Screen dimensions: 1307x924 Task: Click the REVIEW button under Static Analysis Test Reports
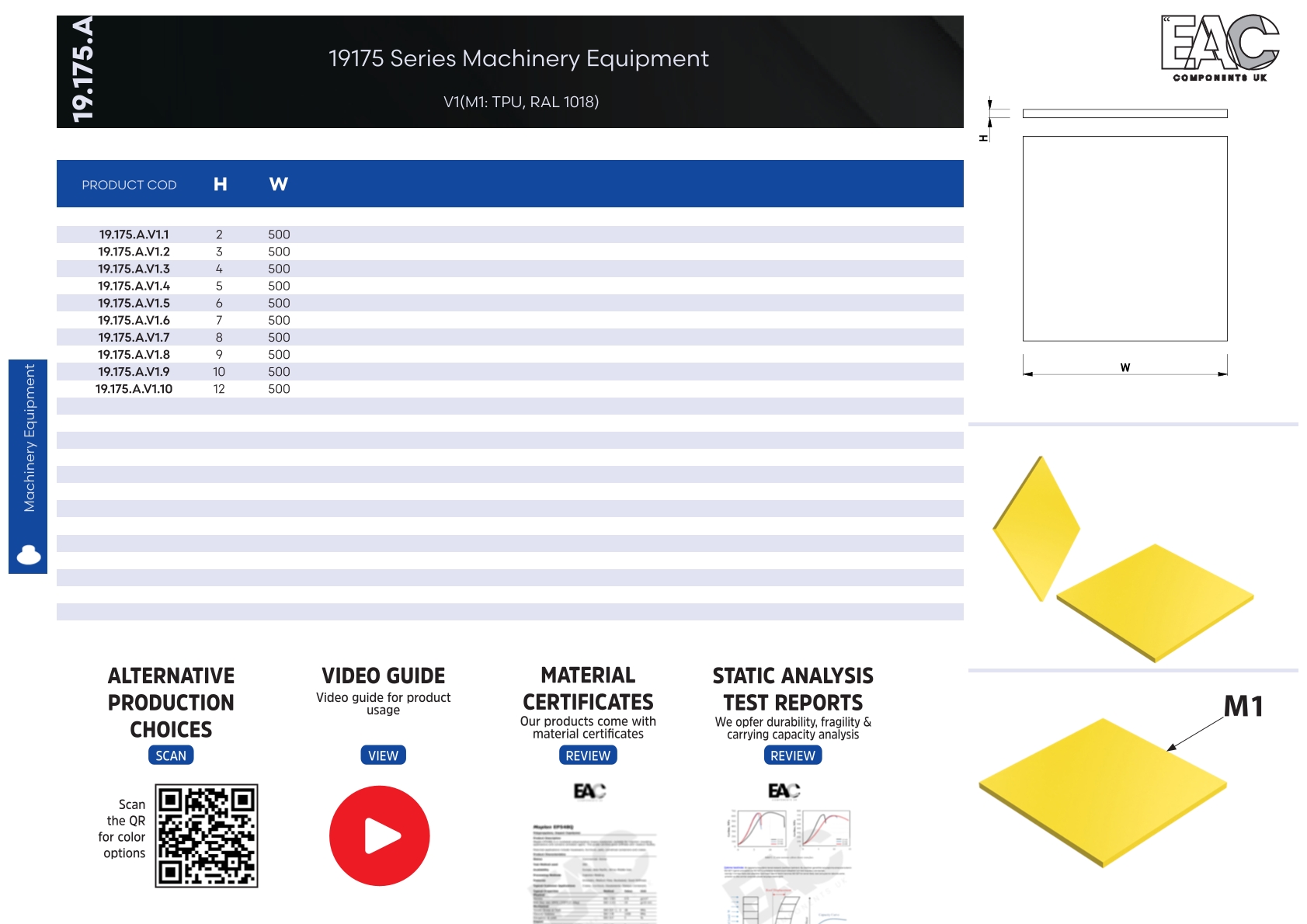point(793,756)
